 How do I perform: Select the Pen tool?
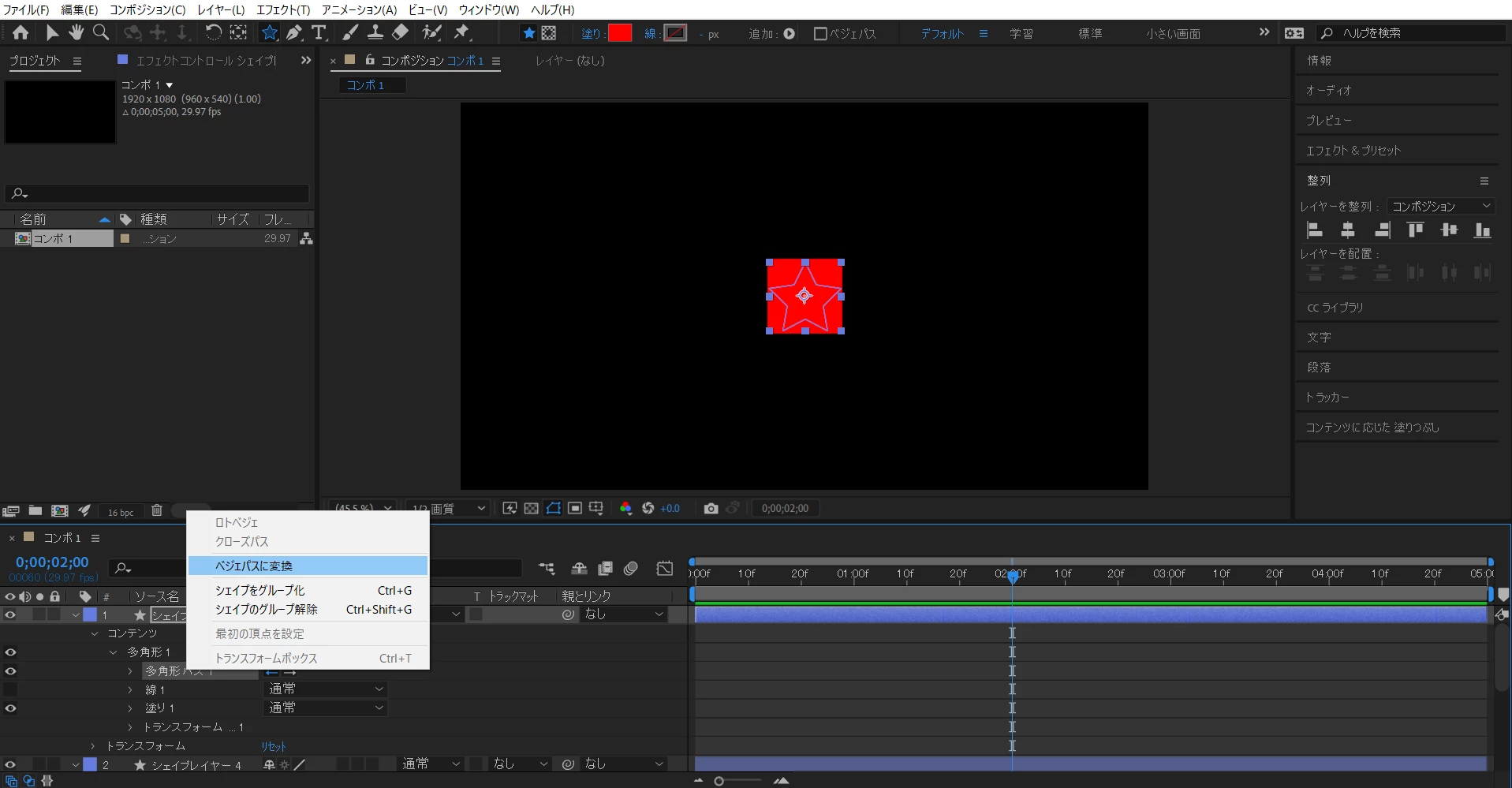click(294, 32)
